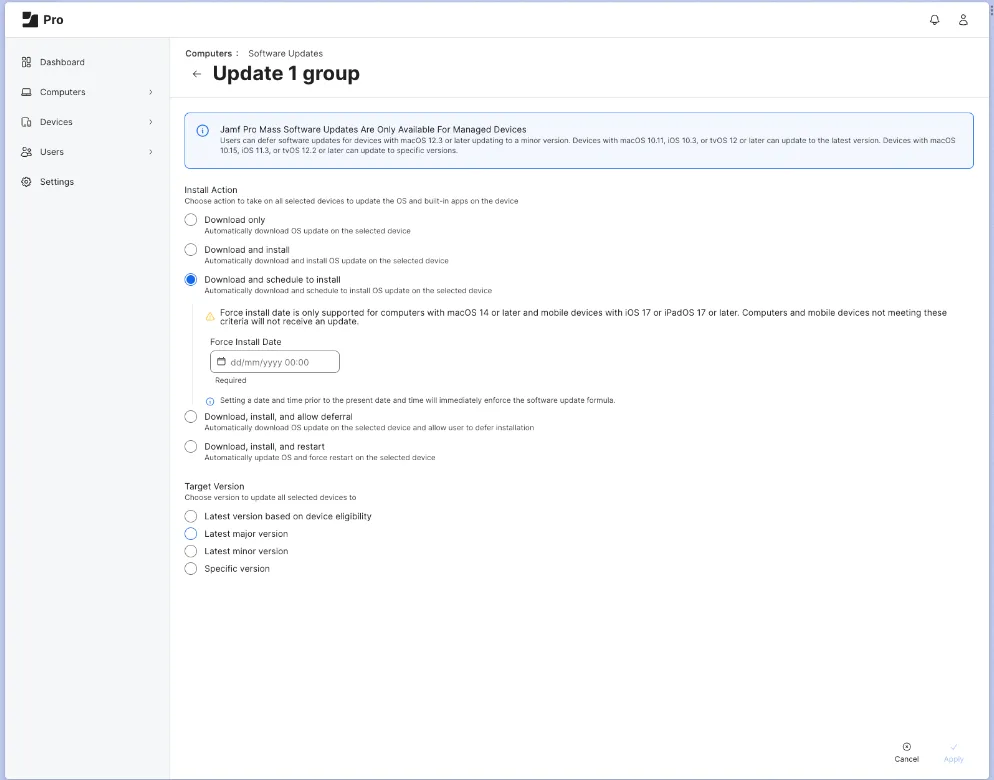Click the back arrow next to Update 1 group

[x=196, y=73]
